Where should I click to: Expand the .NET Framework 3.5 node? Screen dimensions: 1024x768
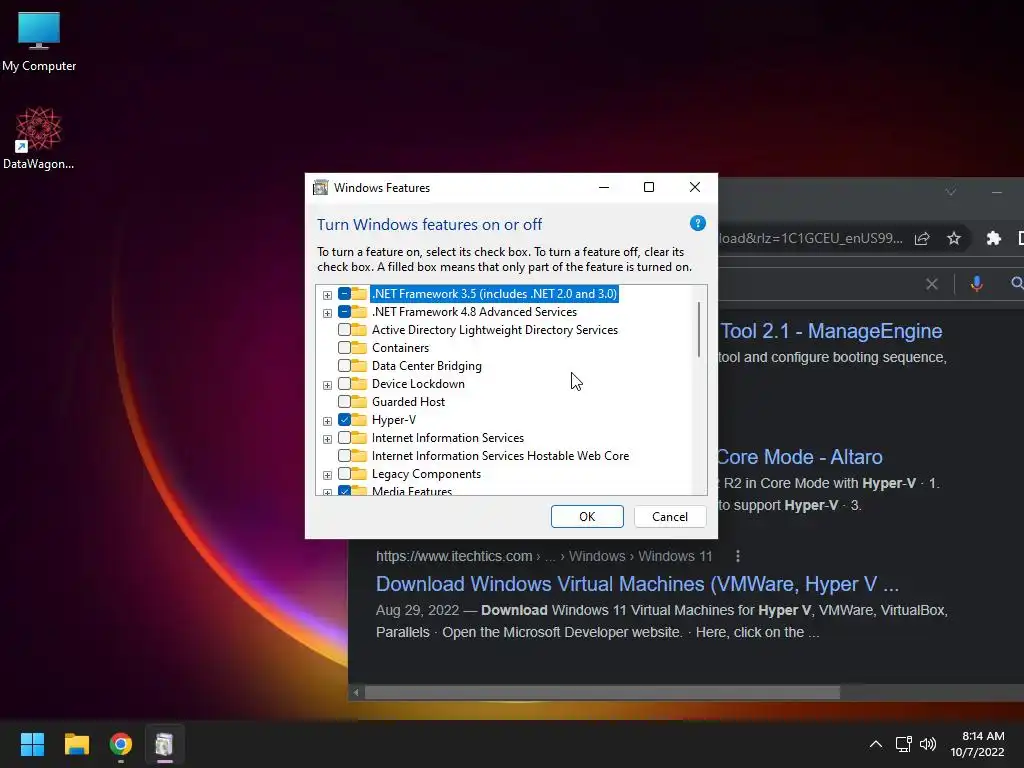pos(327,295)
